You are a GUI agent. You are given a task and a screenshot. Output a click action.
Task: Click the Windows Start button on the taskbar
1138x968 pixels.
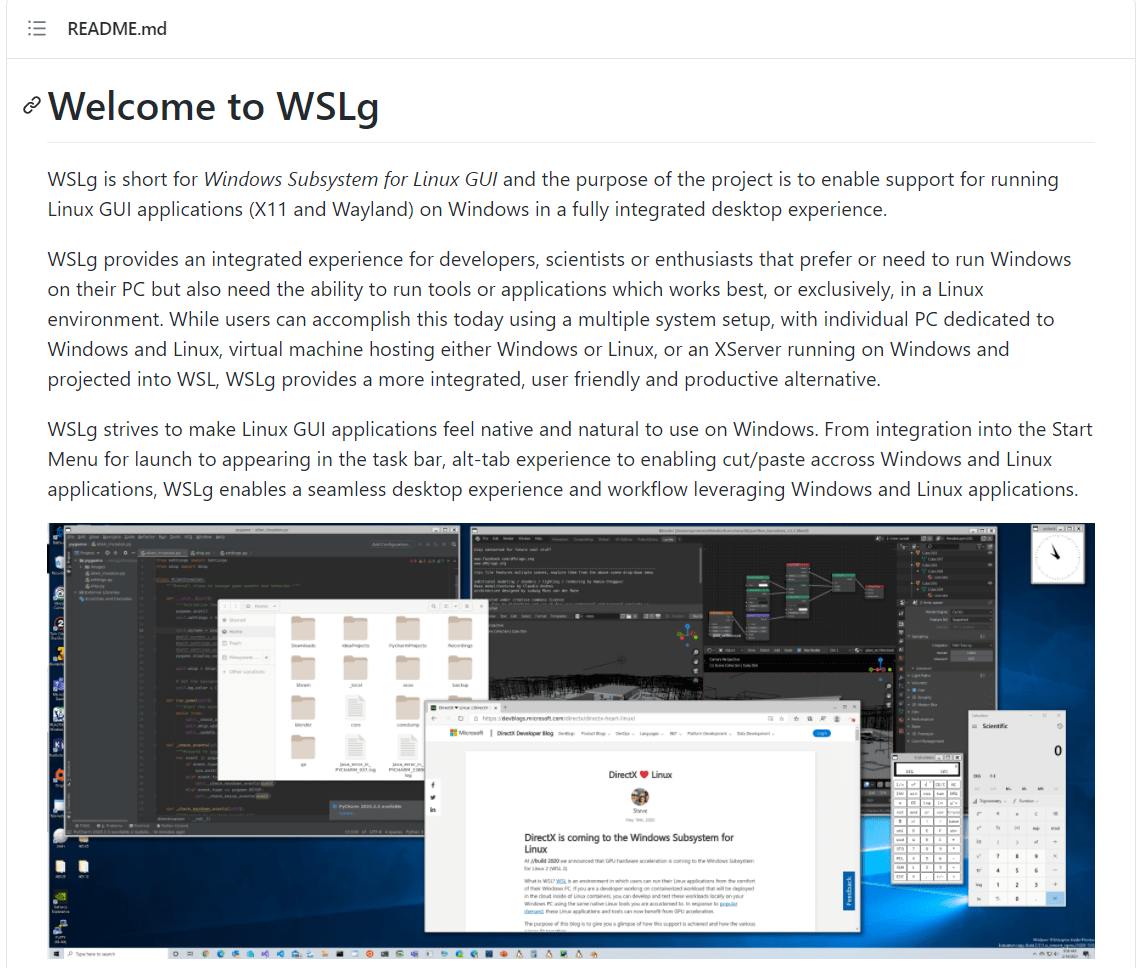[x=58, y=955]
